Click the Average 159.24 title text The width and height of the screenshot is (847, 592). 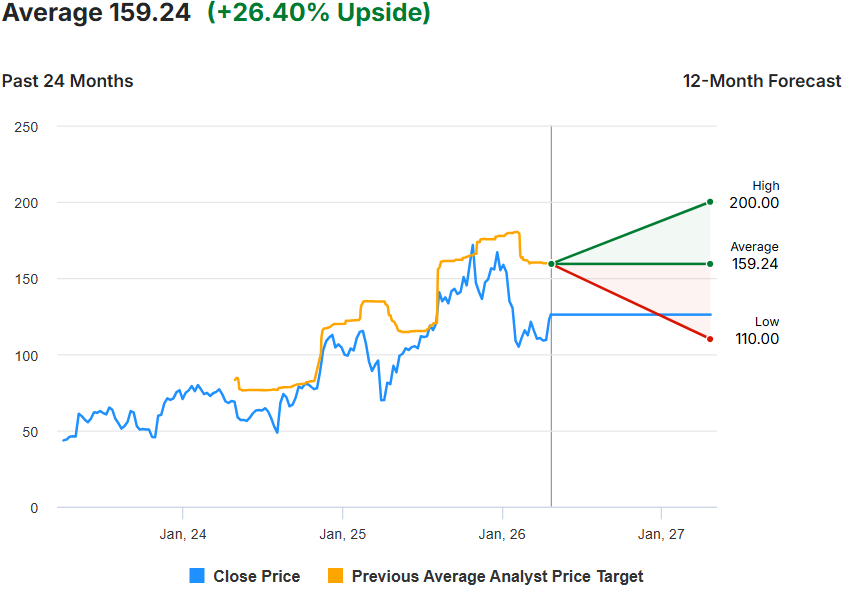(x=96, y=14)
